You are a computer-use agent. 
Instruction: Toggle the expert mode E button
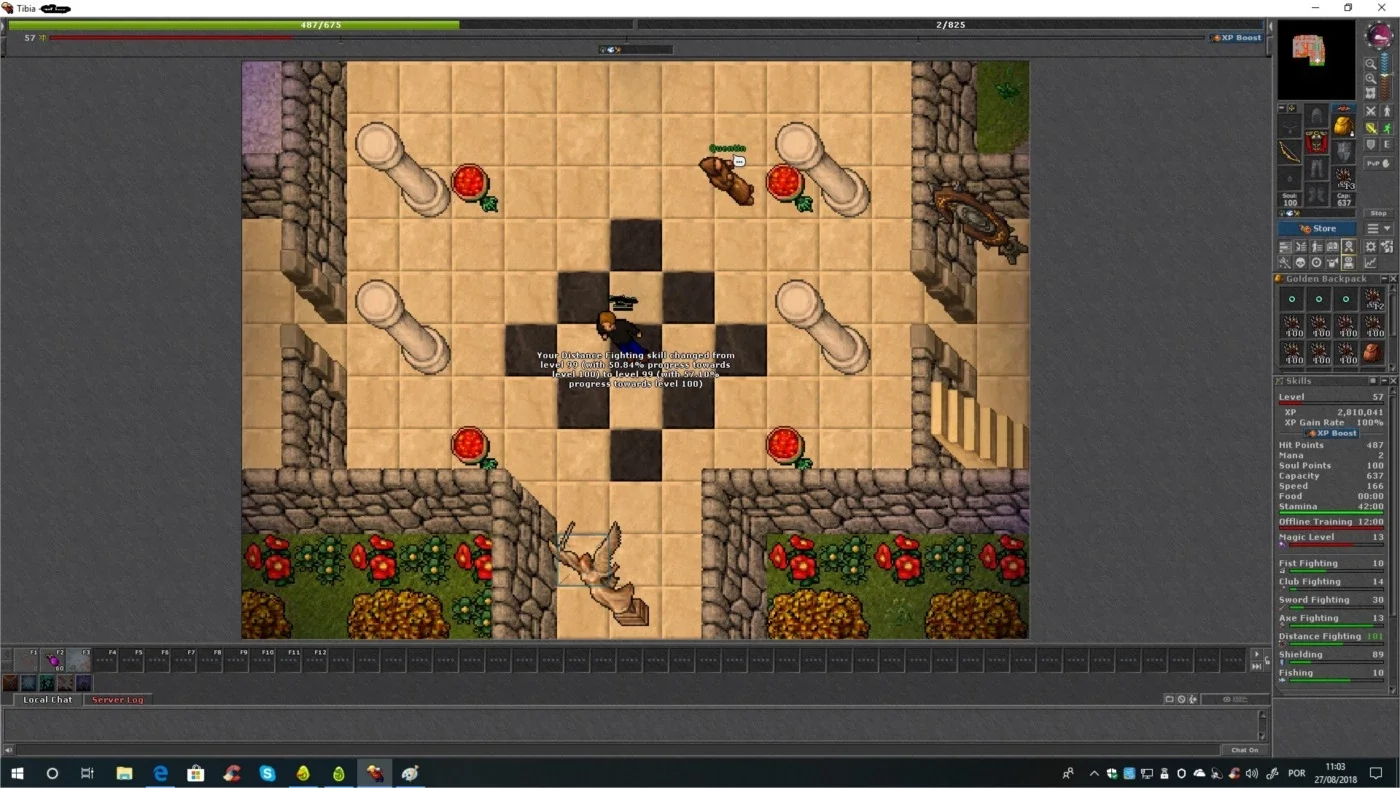(x=1387, y=145)
